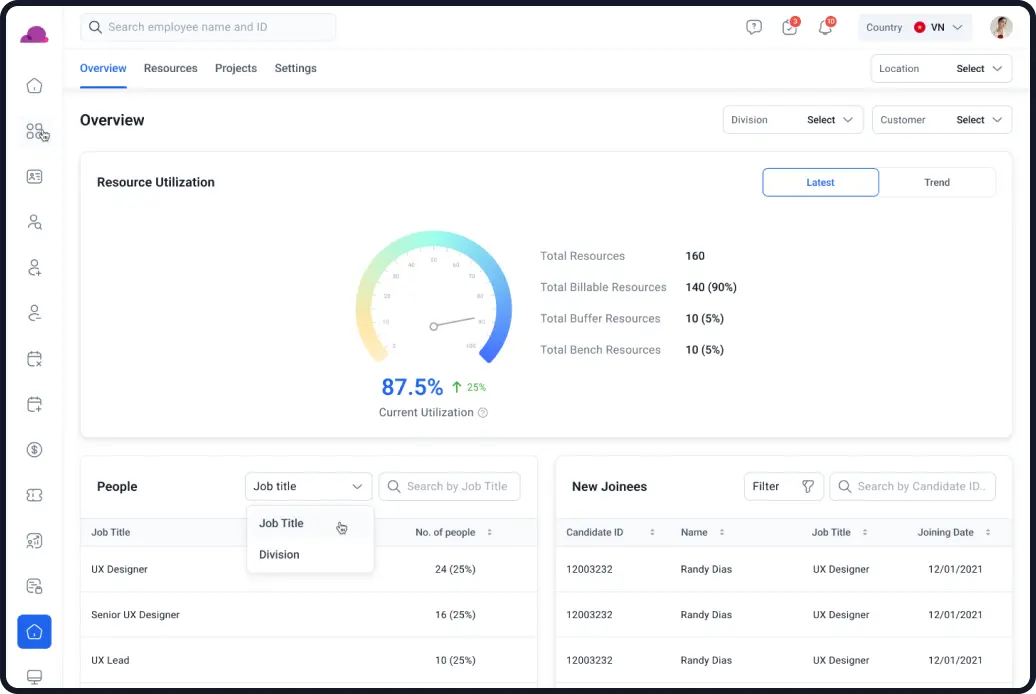
Task: Open the person search icon in sidebar
Action: (x=34, y=222)
